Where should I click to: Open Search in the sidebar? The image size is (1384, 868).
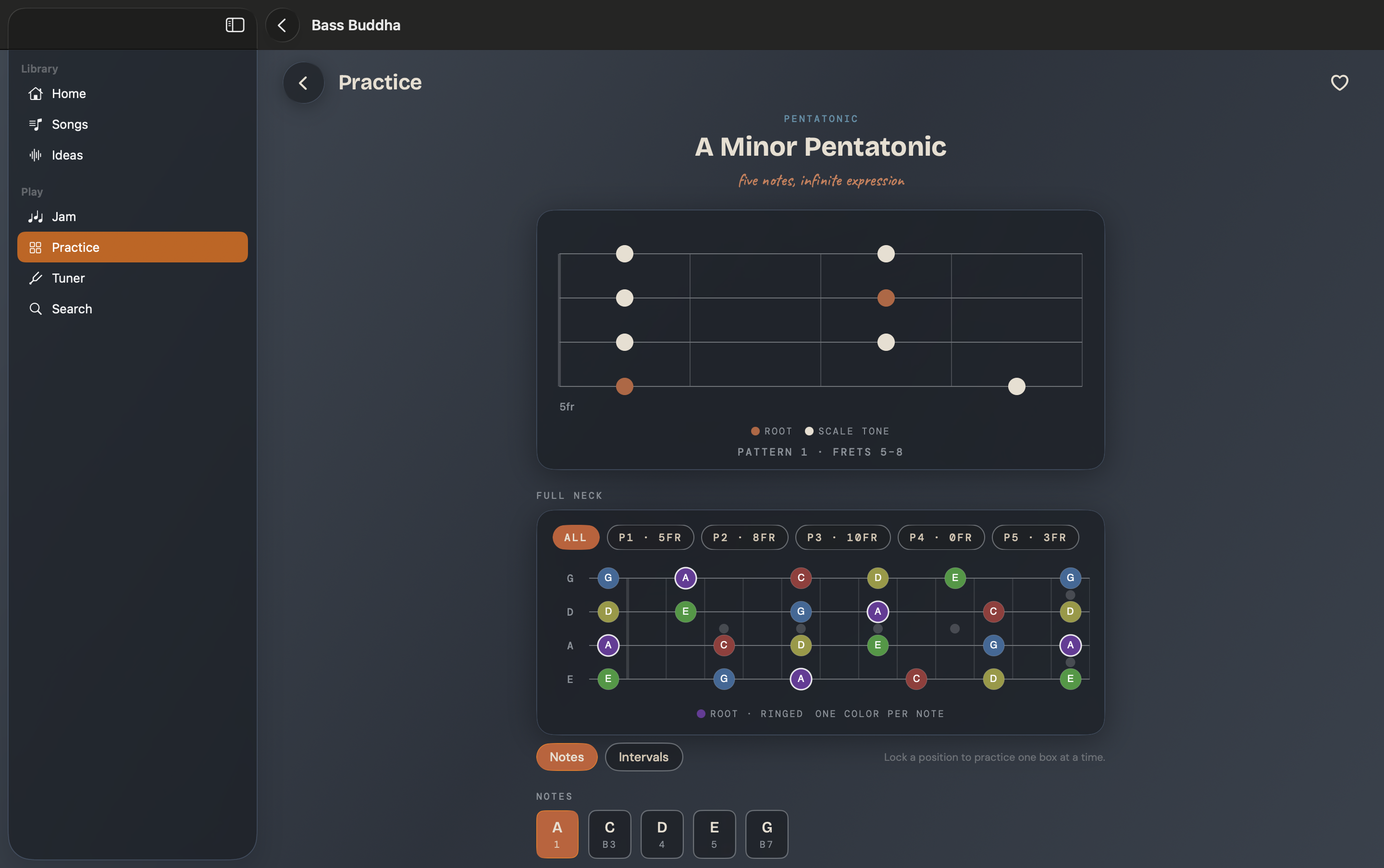pyautogui.click(x=133, y=309)
